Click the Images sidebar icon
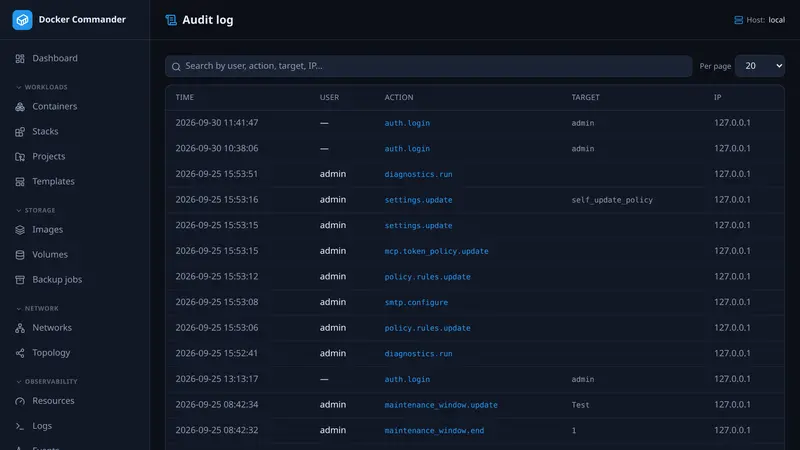The image size is (800, 450). pos(20,230)
